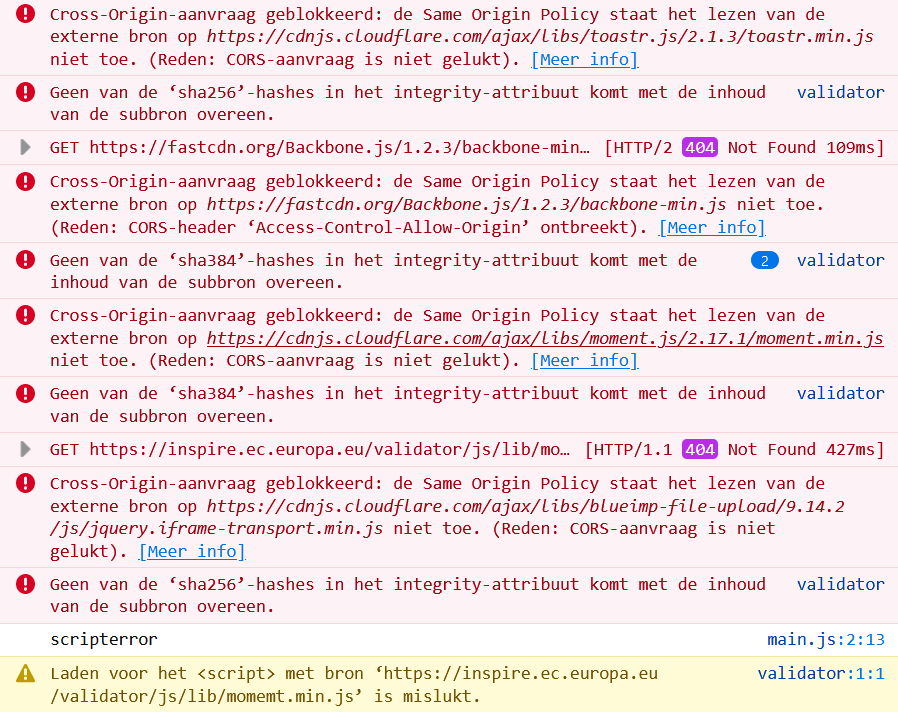The width and height of the screenshot is (898, 712).
Task: Expand the GET inspire.ec.europa.eu request row
Action: 24,449
